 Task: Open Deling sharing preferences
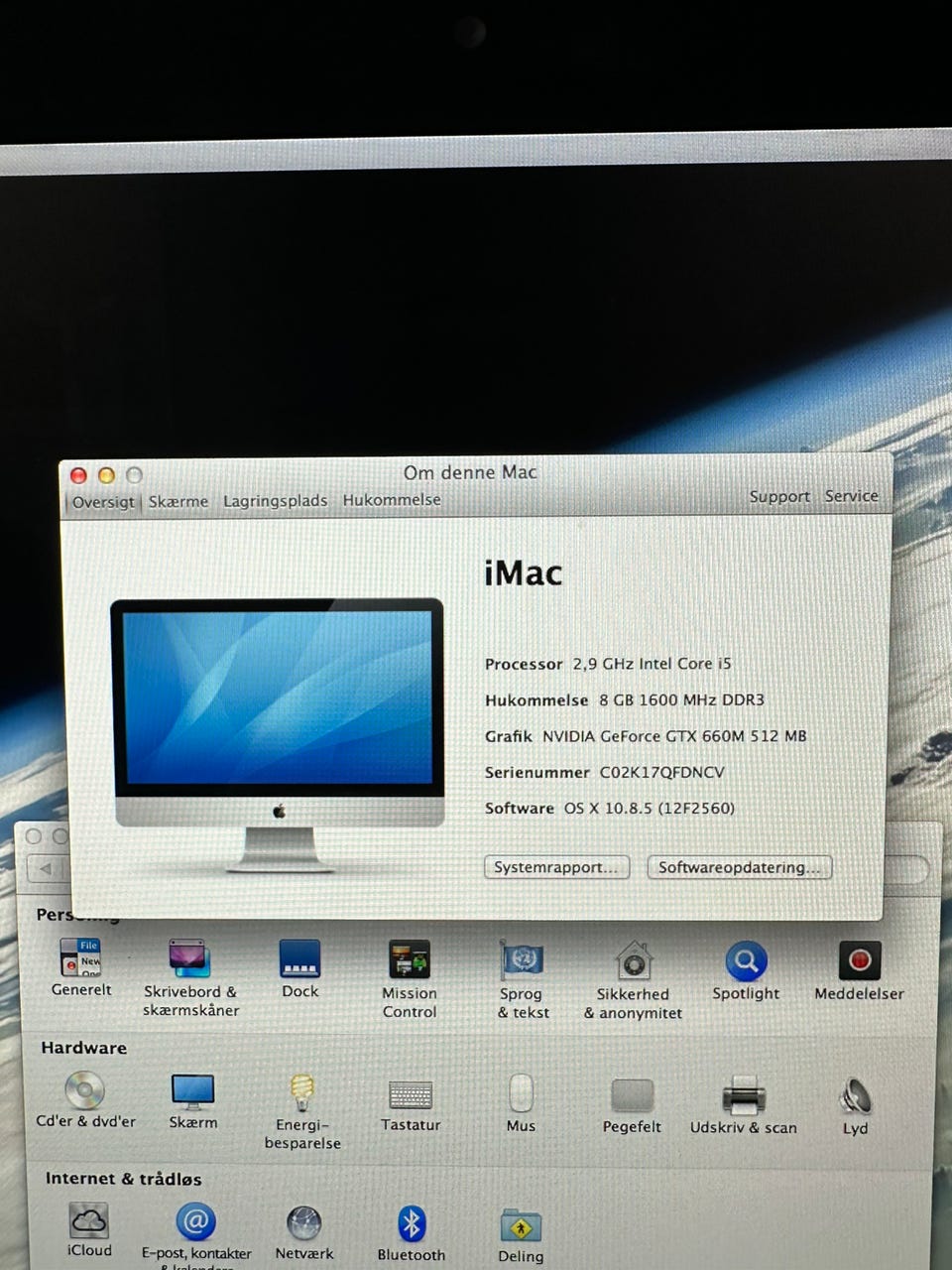pyautogui.click(x=521, y=1235)
